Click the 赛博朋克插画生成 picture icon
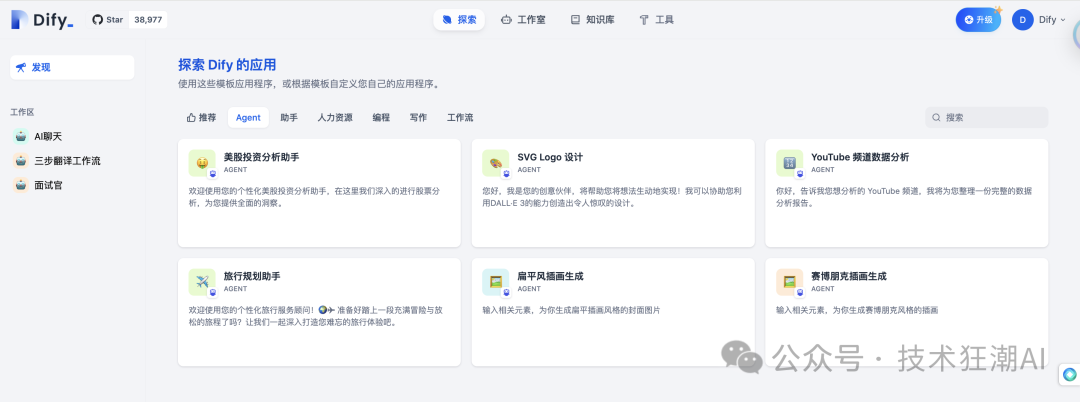Image resolution: width=1080 pixels, height=402 pixels. click(x=789, y=282)
